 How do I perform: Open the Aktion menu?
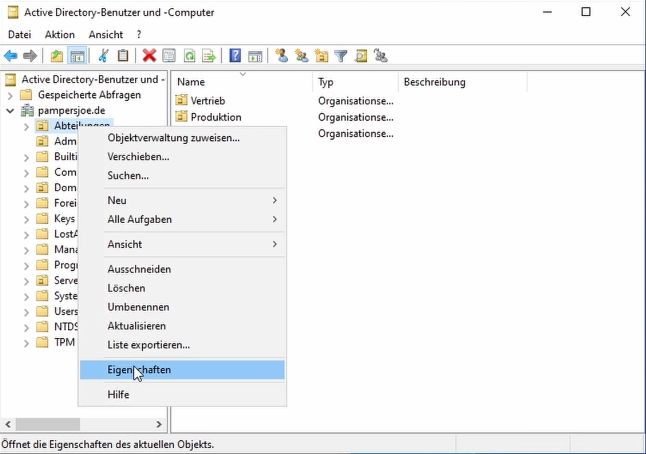[x=60, y=35]
